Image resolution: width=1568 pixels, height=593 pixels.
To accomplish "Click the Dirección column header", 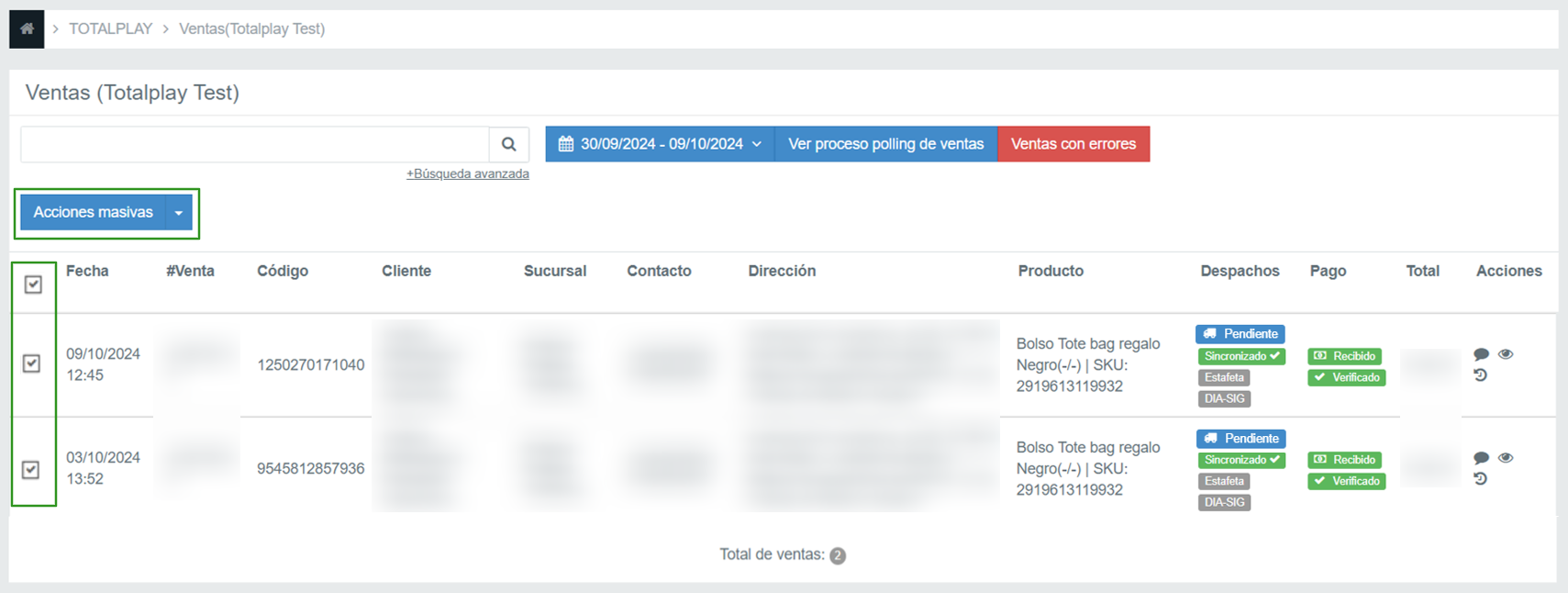I will click(782, 271).
